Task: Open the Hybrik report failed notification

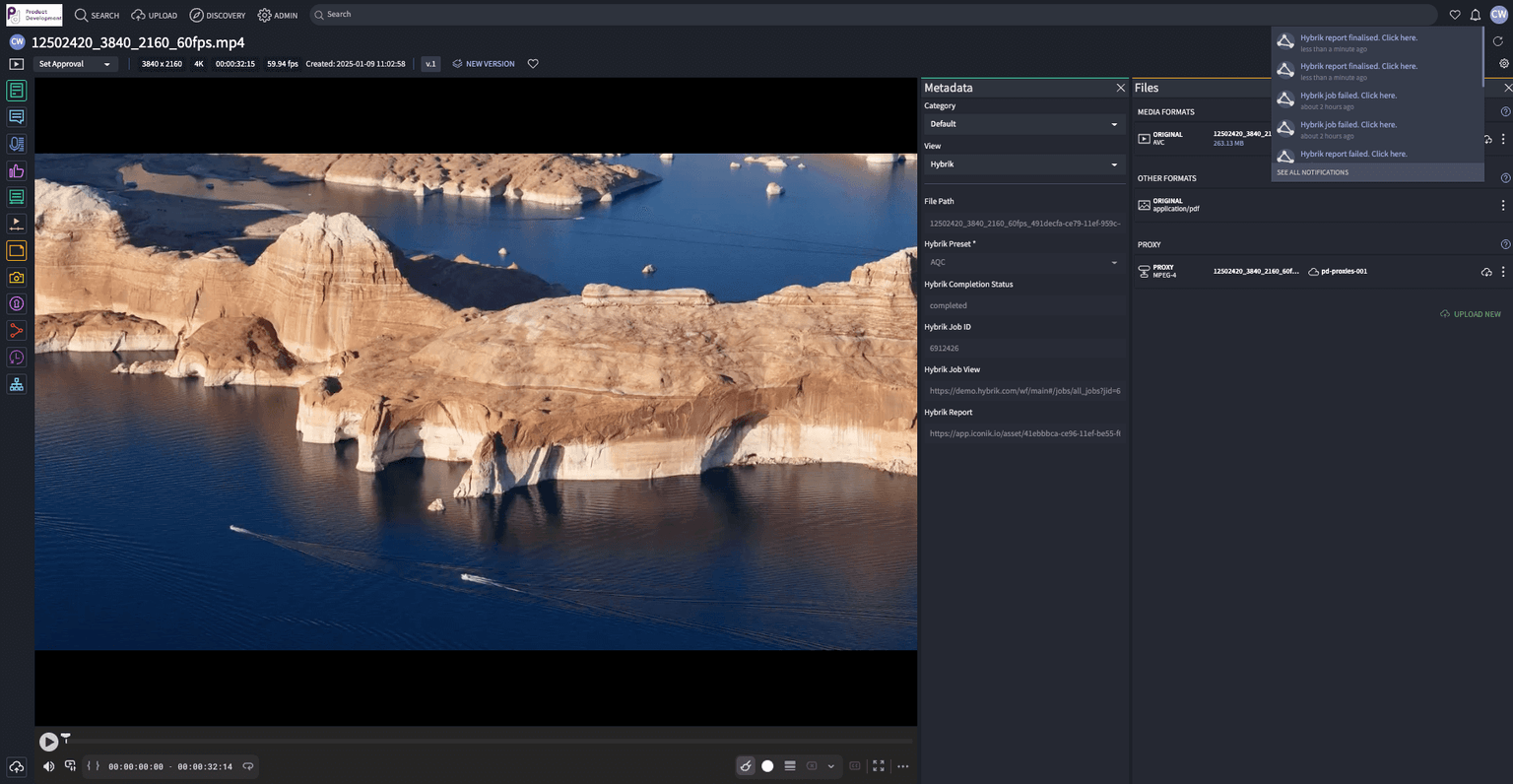Action: click(x=1353, y=154)
